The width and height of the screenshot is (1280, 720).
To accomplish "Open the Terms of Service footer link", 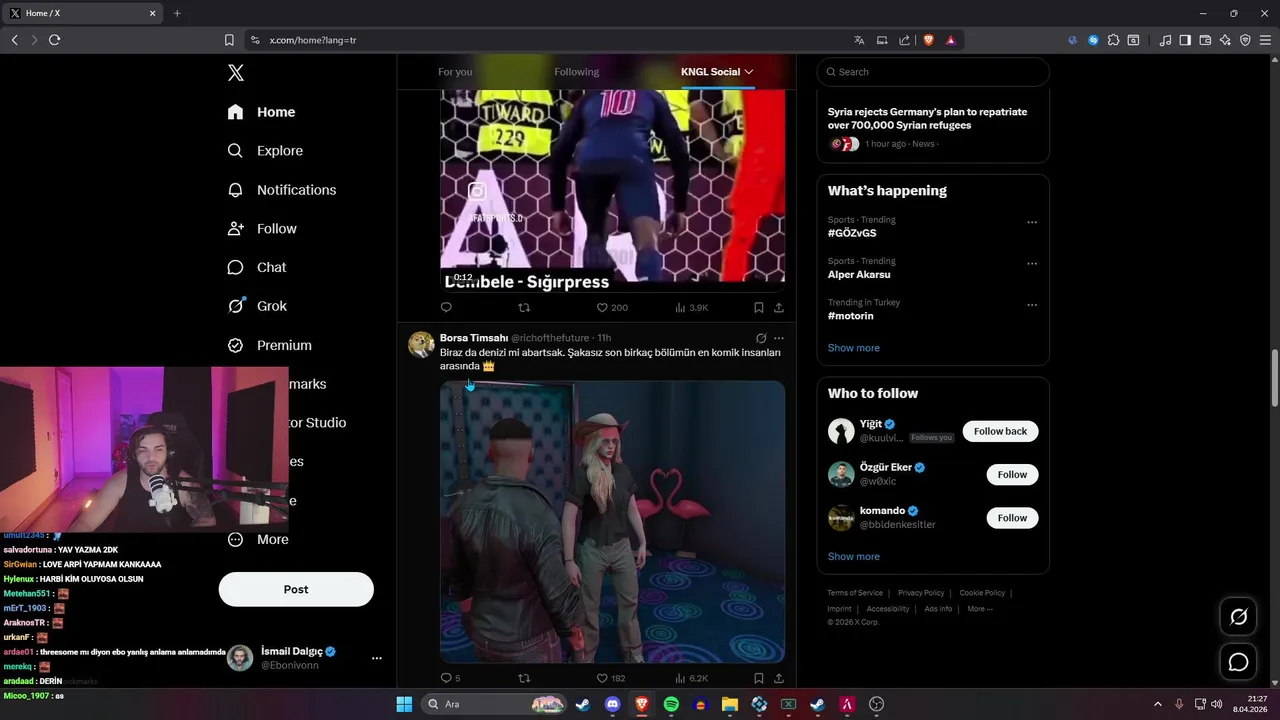I will pyautogui.click(x=855, y=593).
